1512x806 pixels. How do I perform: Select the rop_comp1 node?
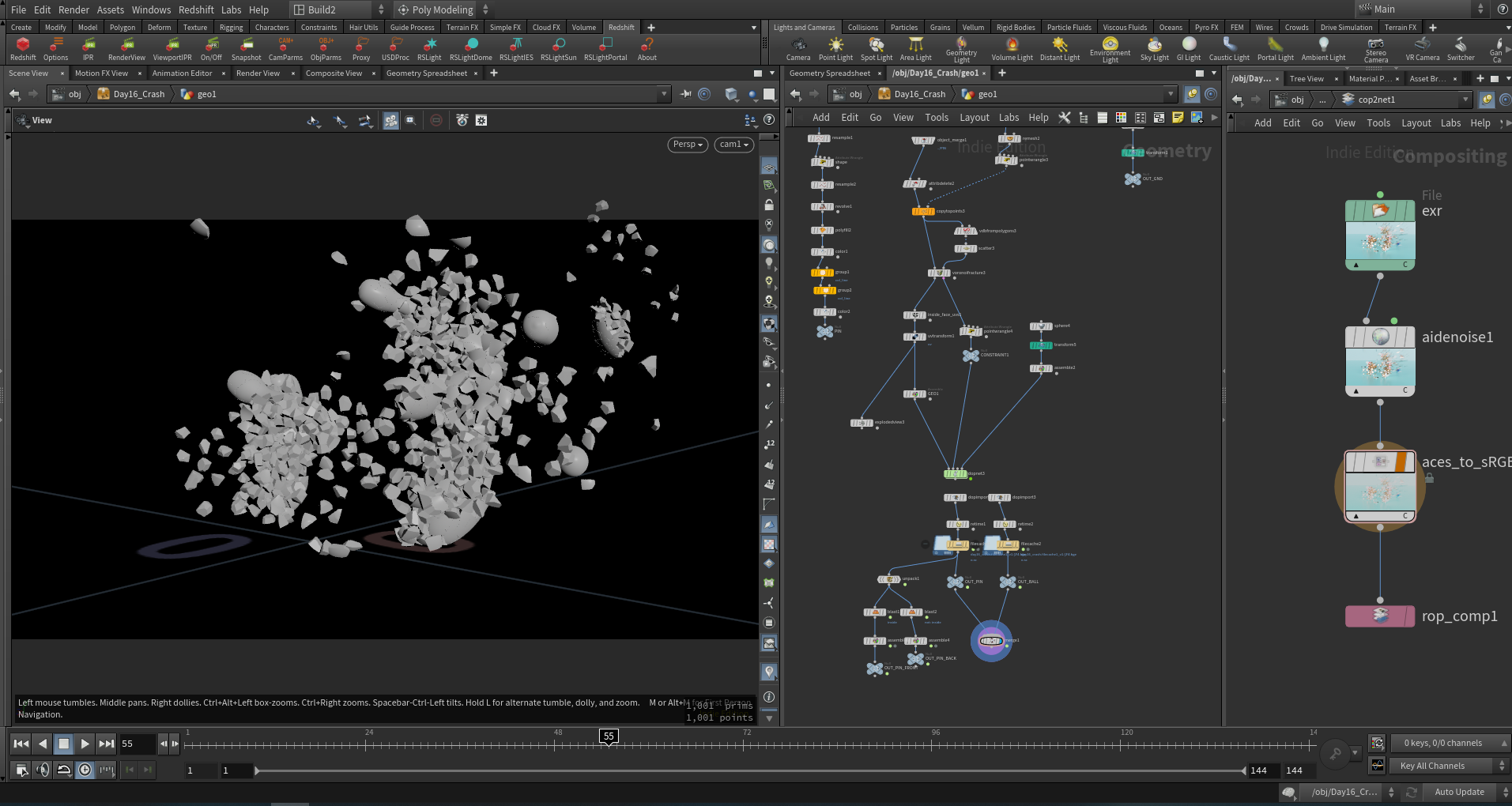click(1380, 616)
